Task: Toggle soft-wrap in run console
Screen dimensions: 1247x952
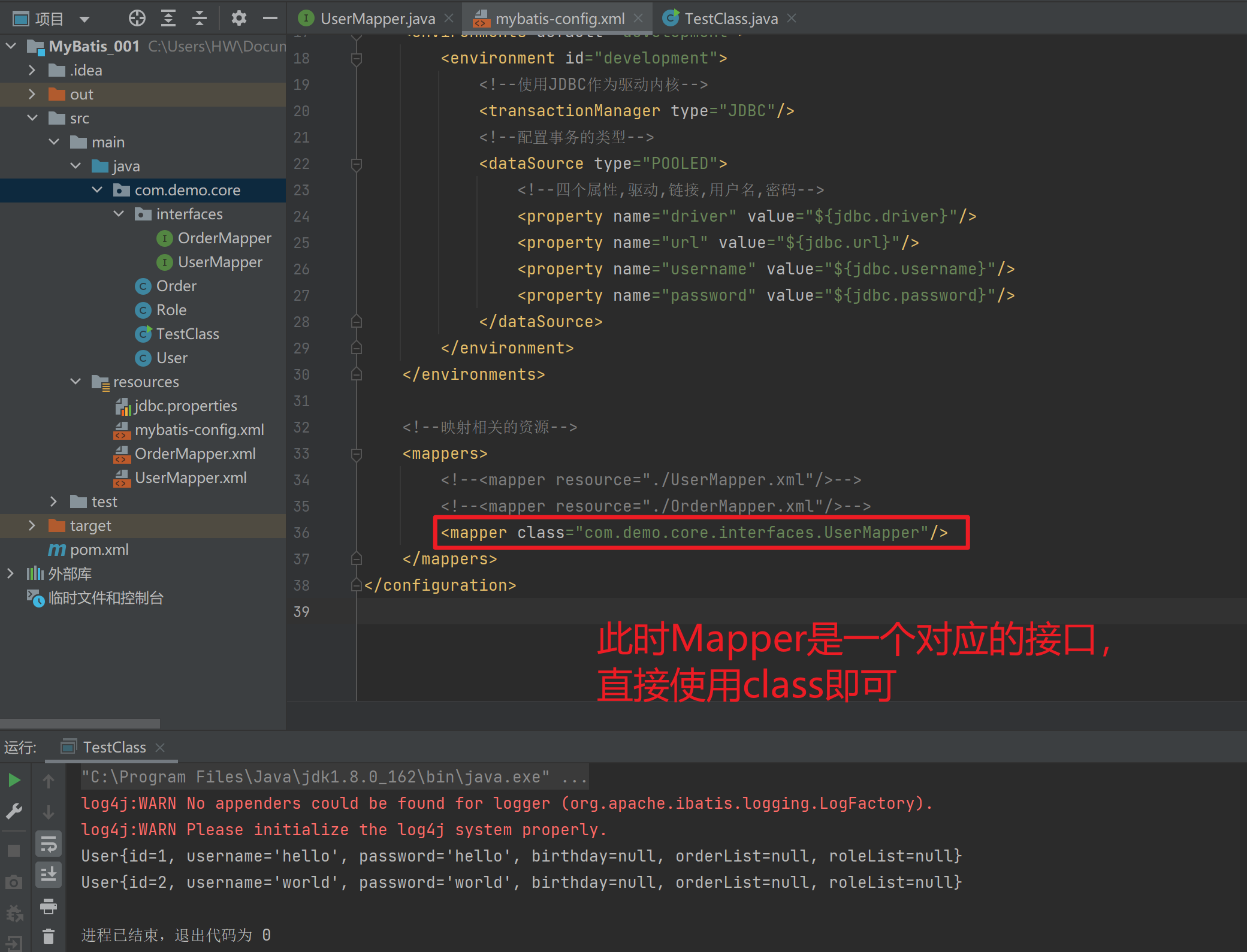Action: click(49, 844)
